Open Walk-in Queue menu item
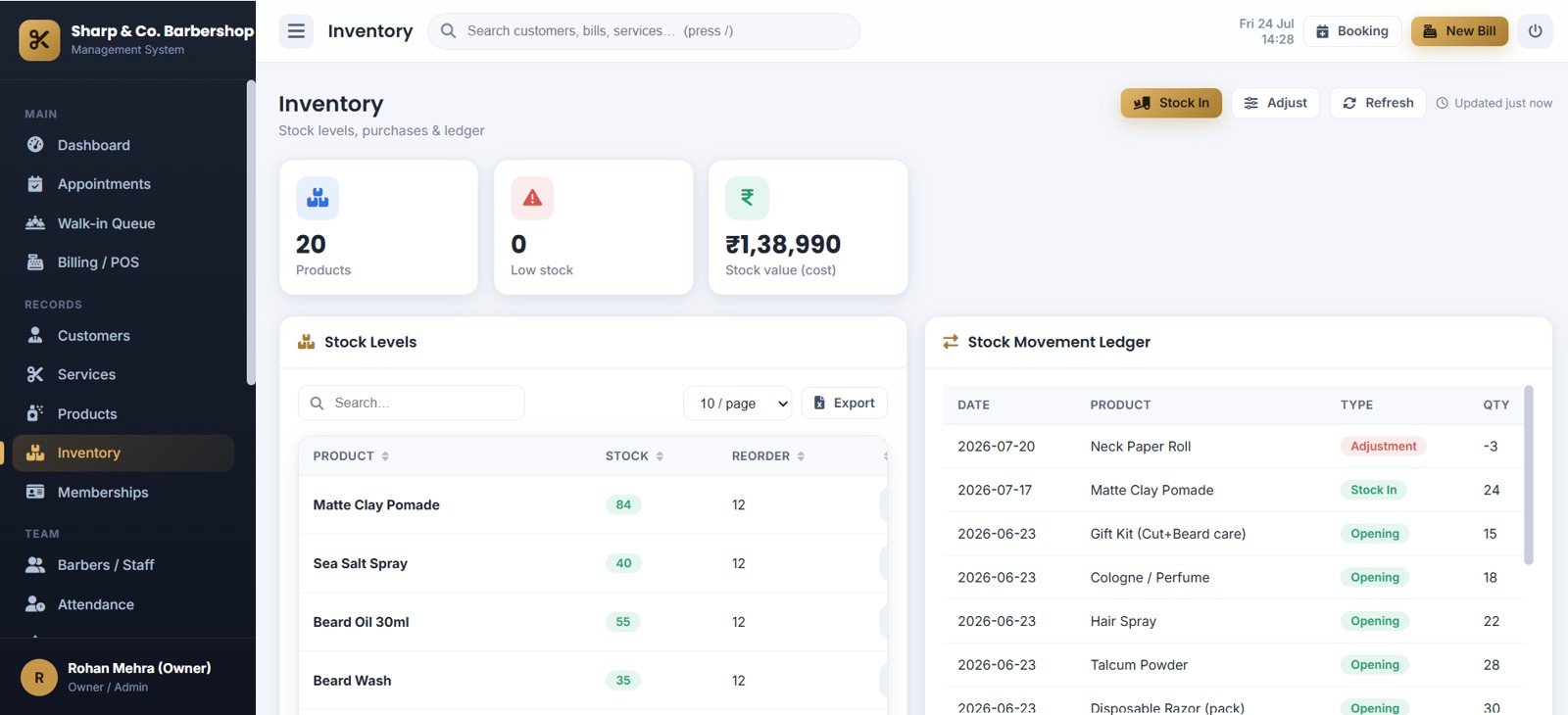Screen dimensions: 1568x715 (x=123, y=223)
